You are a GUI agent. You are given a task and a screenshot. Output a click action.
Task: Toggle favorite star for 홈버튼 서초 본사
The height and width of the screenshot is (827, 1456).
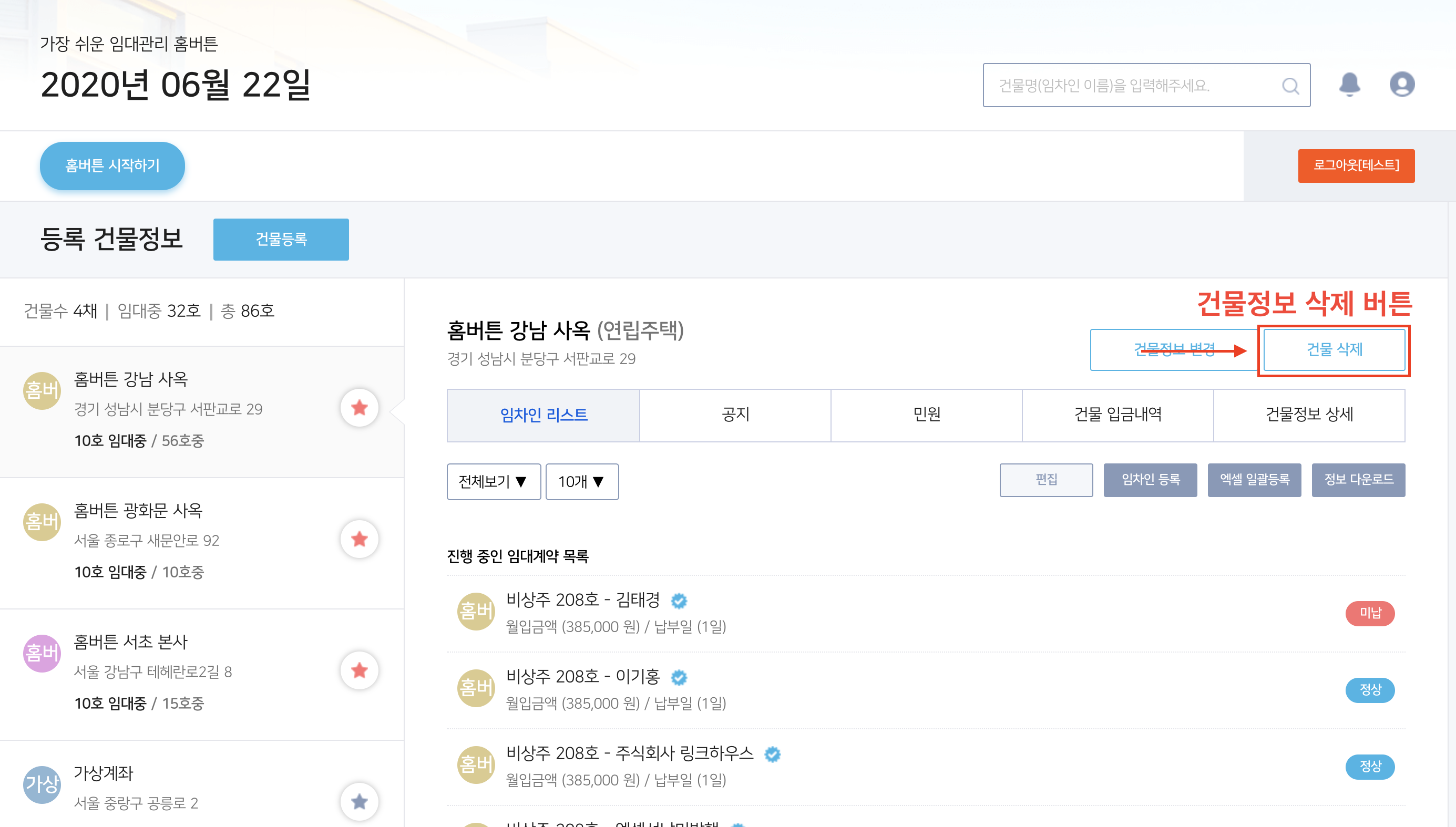(359, 670)
